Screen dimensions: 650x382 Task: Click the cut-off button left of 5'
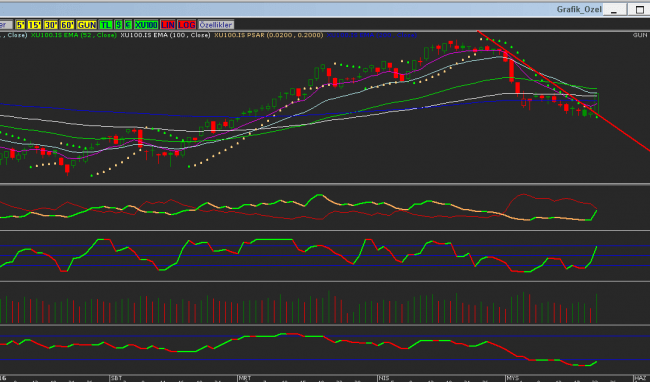coord(6,25)
